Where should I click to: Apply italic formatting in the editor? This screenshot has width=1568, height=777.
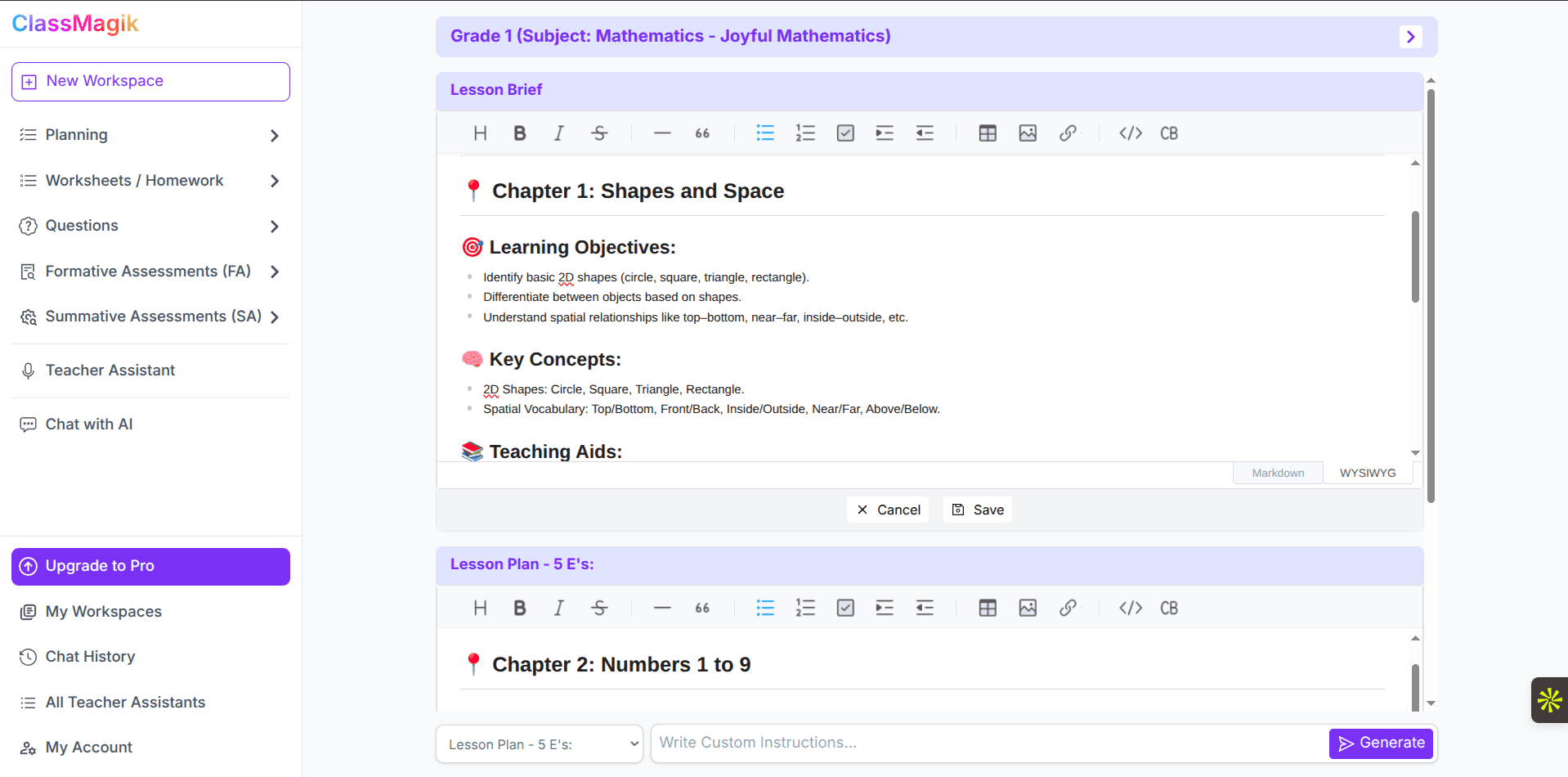click(x=559, y=132)
